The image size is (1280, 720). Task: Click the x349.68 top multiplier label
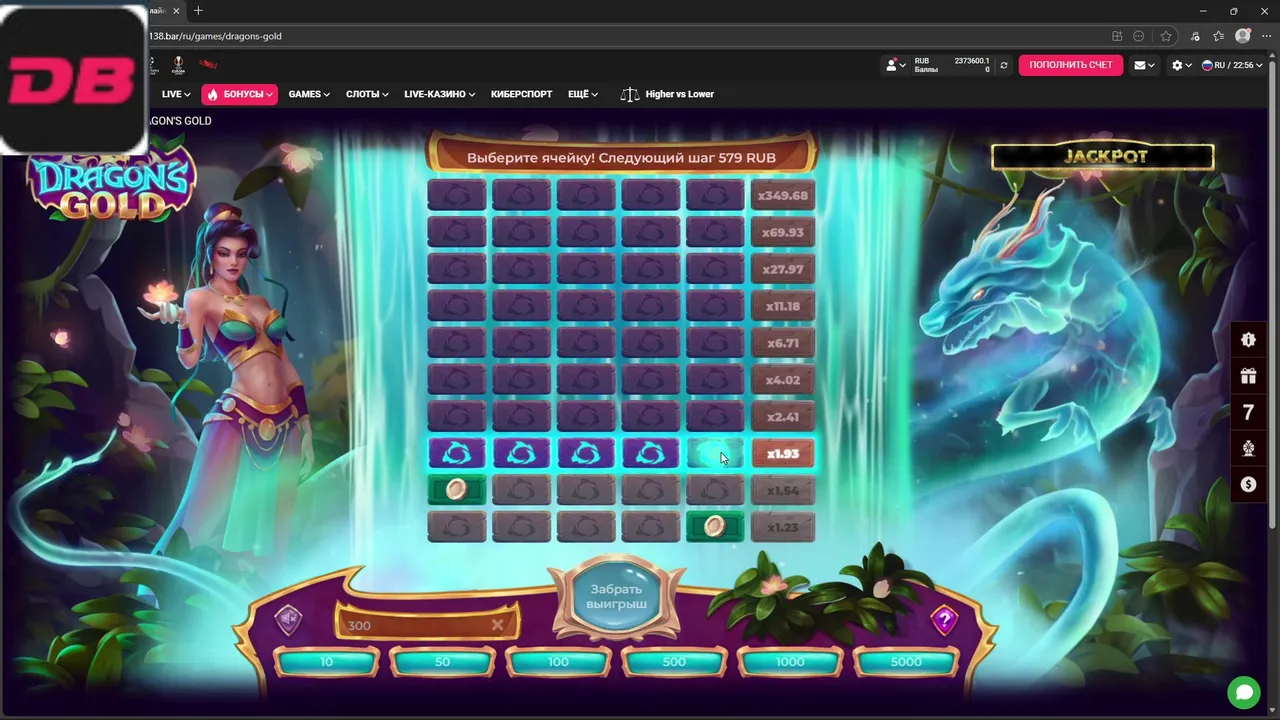(x=782, y=195)
